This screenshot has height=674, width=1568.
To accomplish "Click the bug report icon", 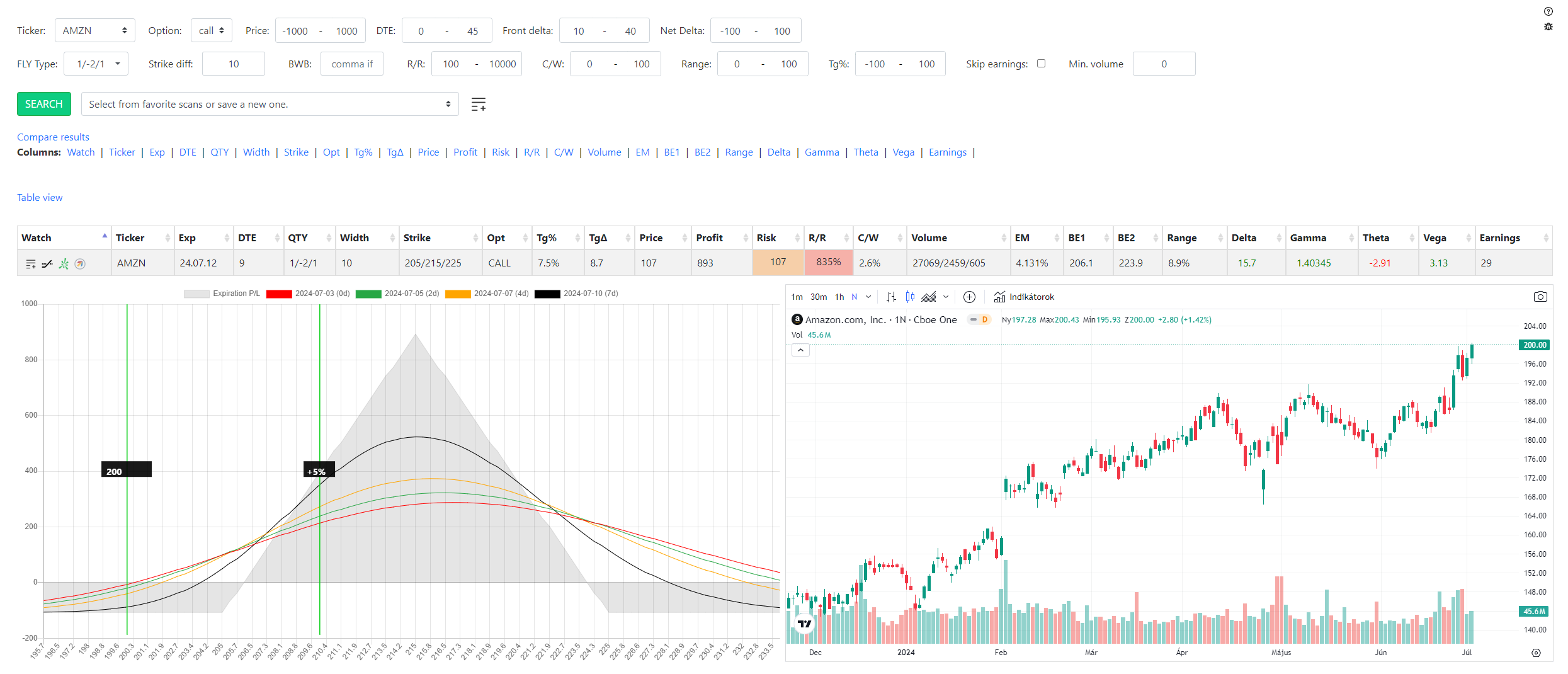I will 1548,26.
